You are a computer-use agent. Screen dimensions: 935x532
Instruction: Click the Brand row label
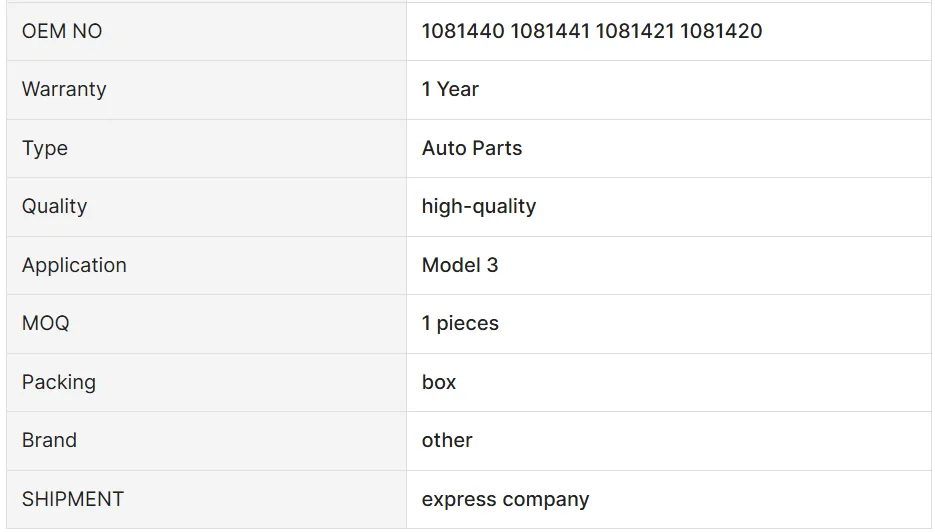49,440
